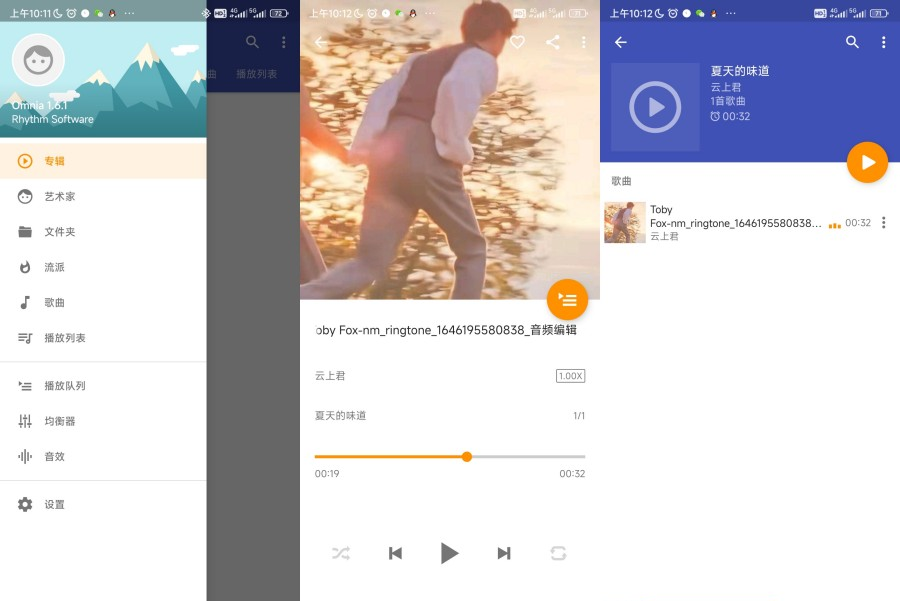Click the 夏天的味道 album name in player

coord(340,416)
